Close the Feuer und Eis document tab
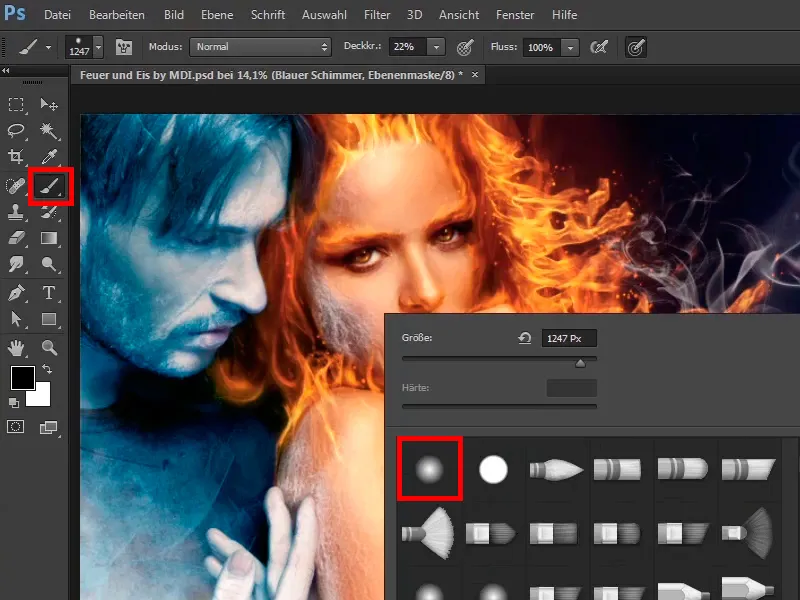800x600 pixels. [x=475, y=74]
